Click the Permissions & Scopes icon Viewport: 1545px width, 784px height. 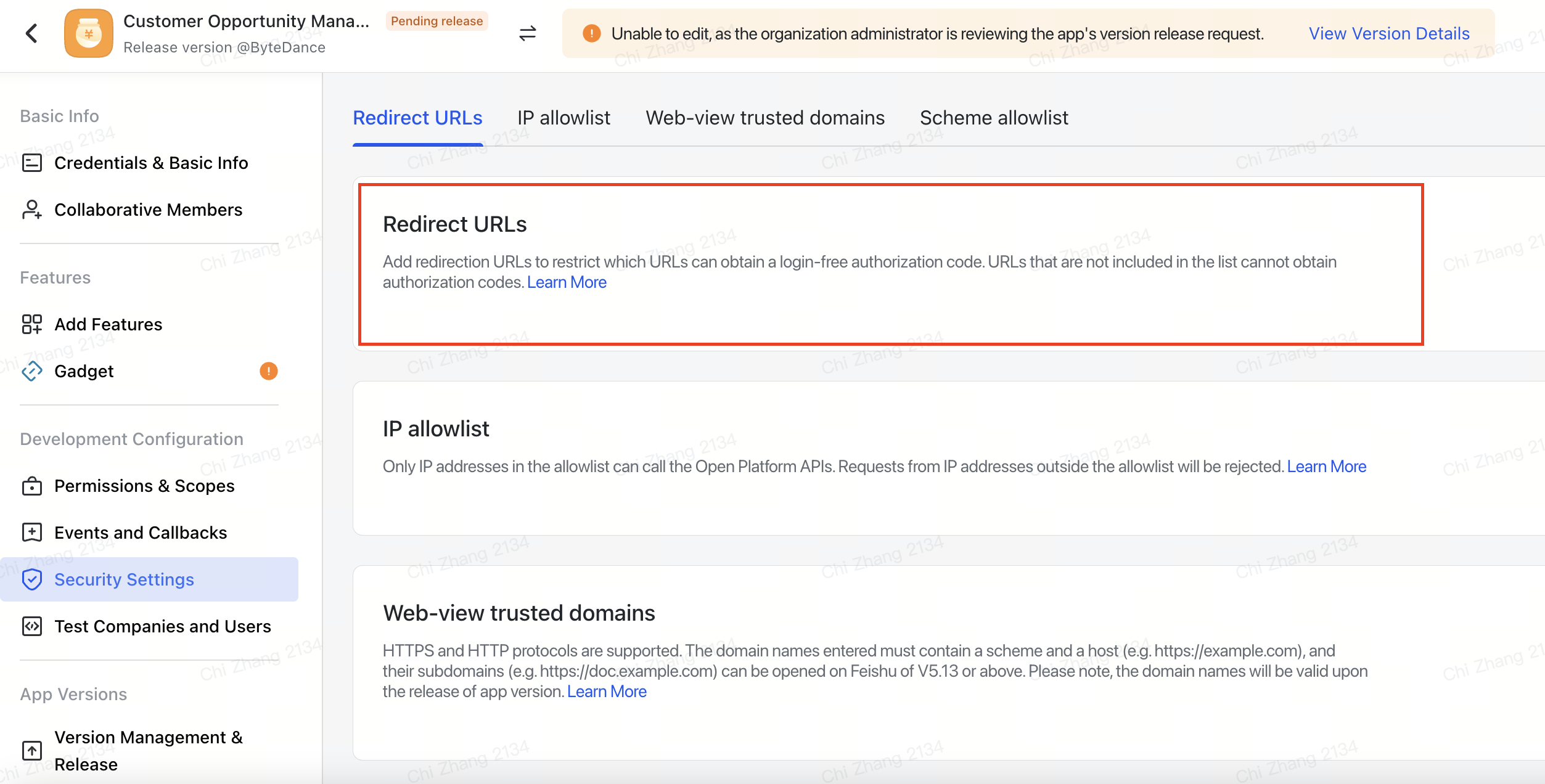[32, 486]
